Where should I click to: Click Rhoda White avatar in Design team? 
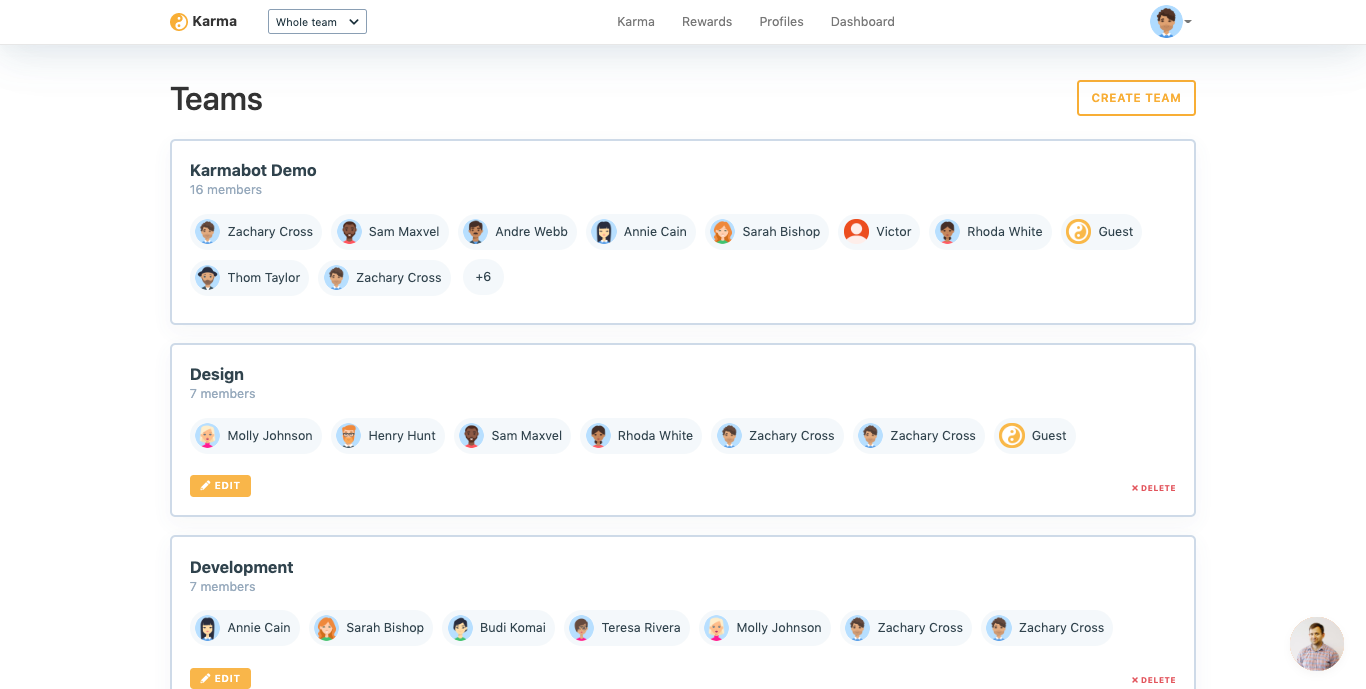click(x=598, y=436)
